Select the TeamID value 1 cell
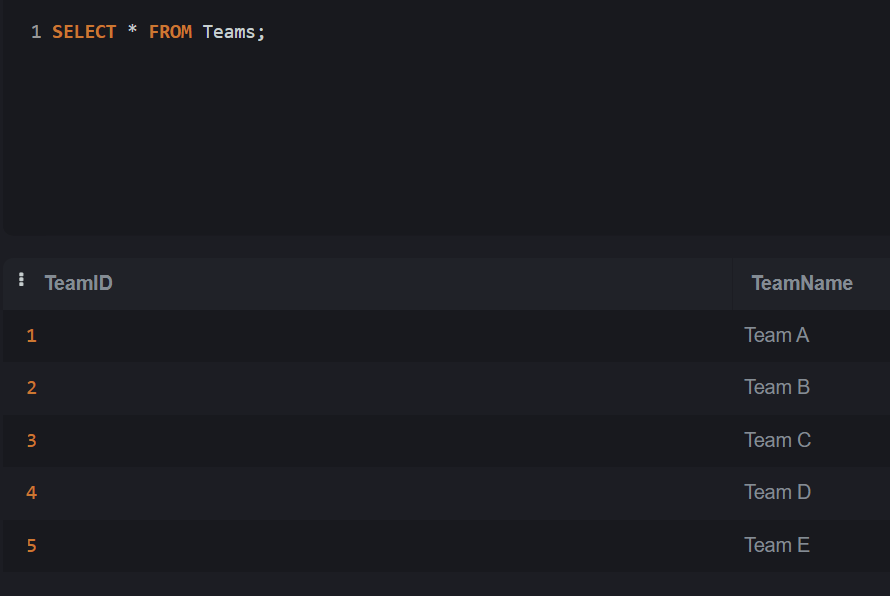The image size is (890, 596). (368, 335)
